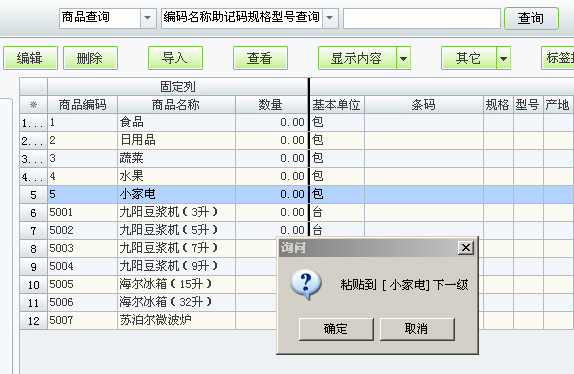Click the partially visible 标签 button

point(558,58)
